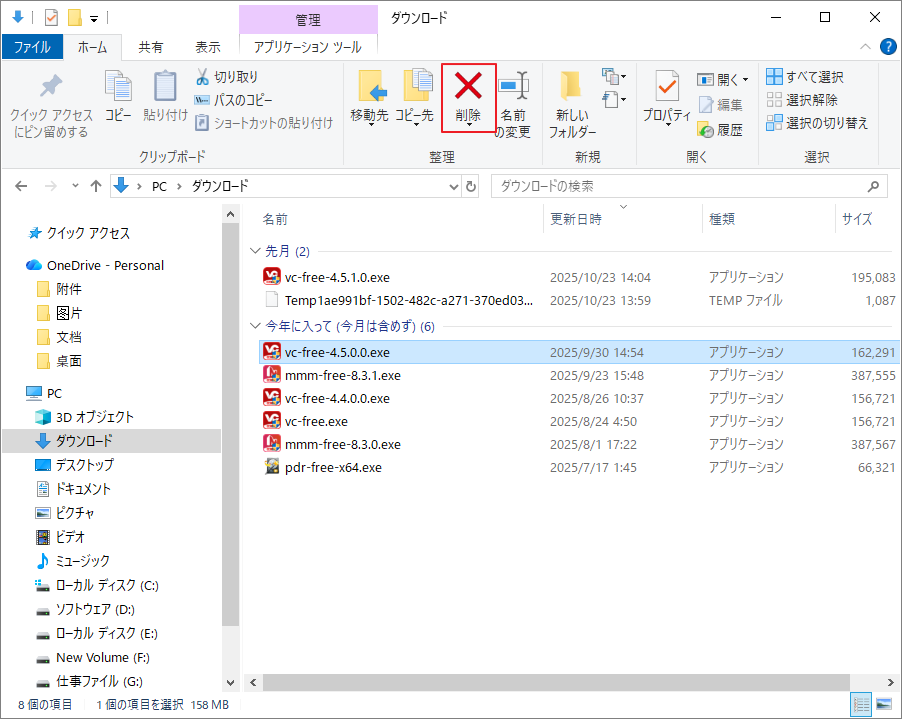The height and width of the screenshot is (719, 902).
Task: Open the new item dropdown icon
Action: click(614, 76)
